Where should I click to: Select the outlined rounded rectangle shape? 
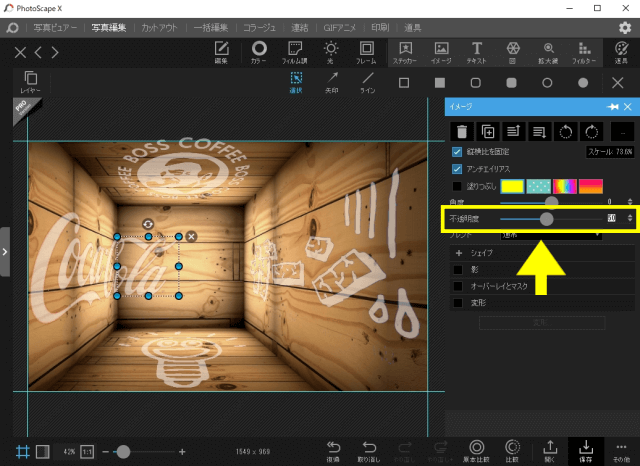(x=476, y=83)
